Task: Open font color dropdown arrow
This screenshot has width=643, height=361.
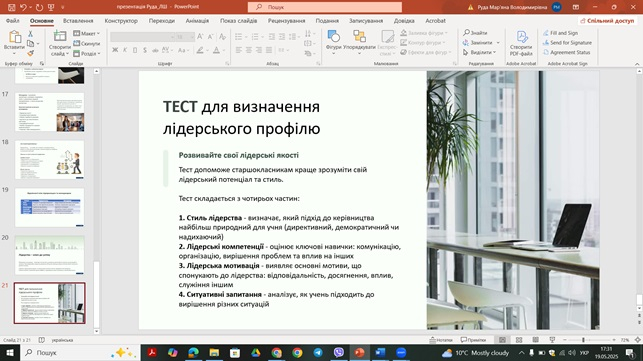Action: pyautogui.click(x=224, y=50)
